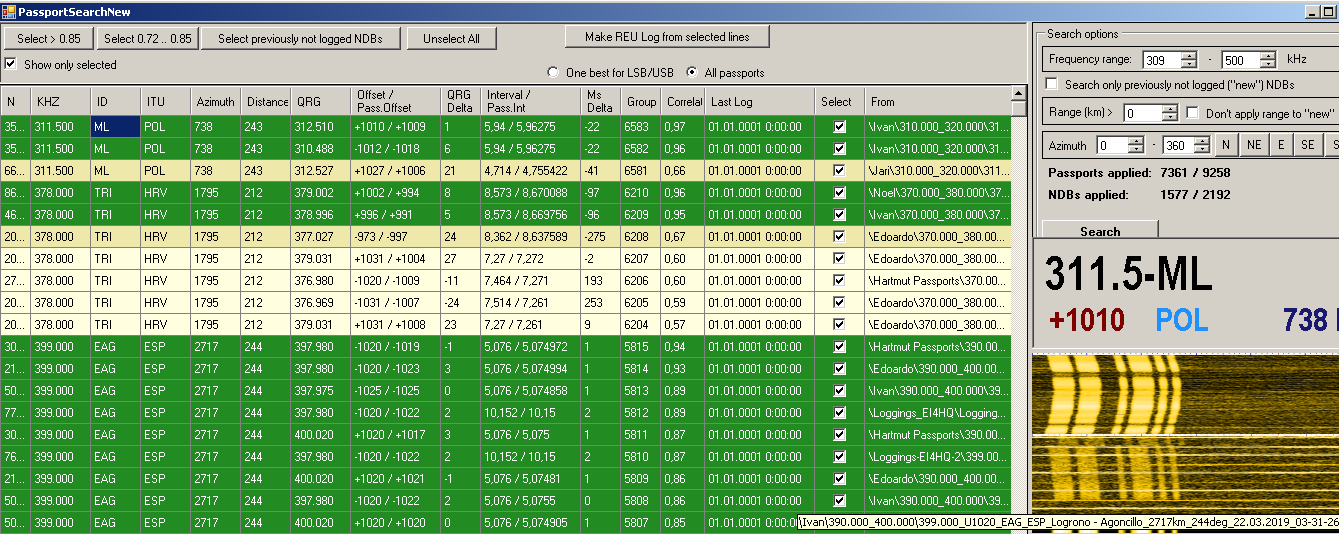Image resolution: width=1339 pixels, height=534 pixels.
Task: Increase the Azimuth start value 0
Action: pyautogui.click(x=1135, y=141)
